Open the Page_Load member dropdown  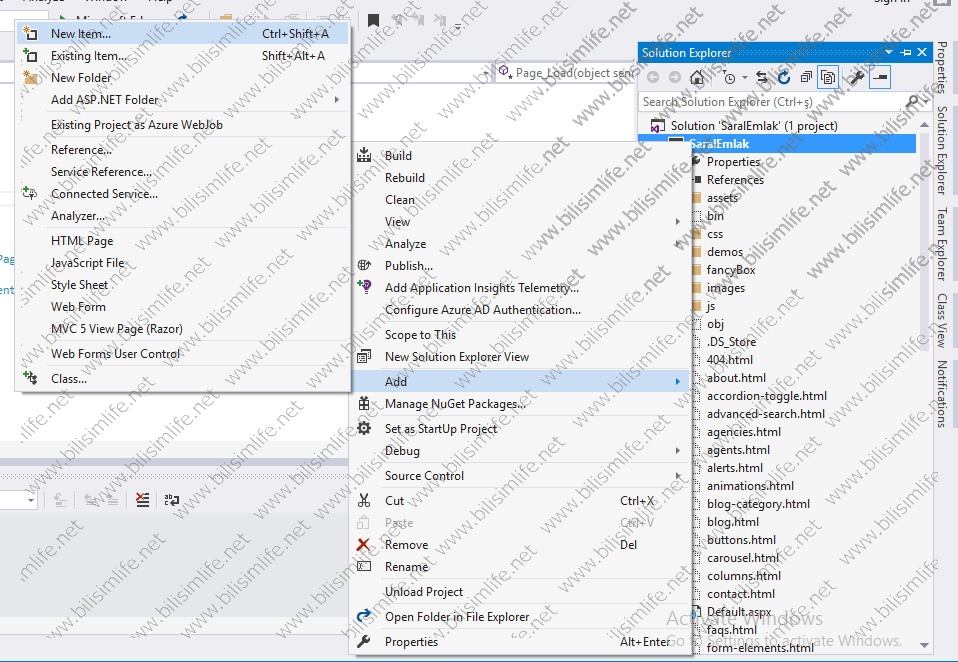[x=563, y=73]
